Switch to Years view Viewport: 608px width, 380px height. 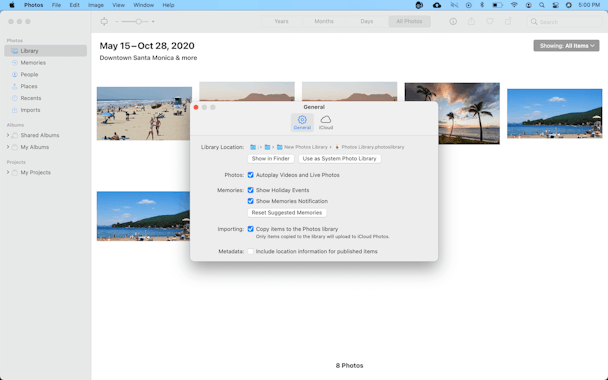[x=282, y=22]
